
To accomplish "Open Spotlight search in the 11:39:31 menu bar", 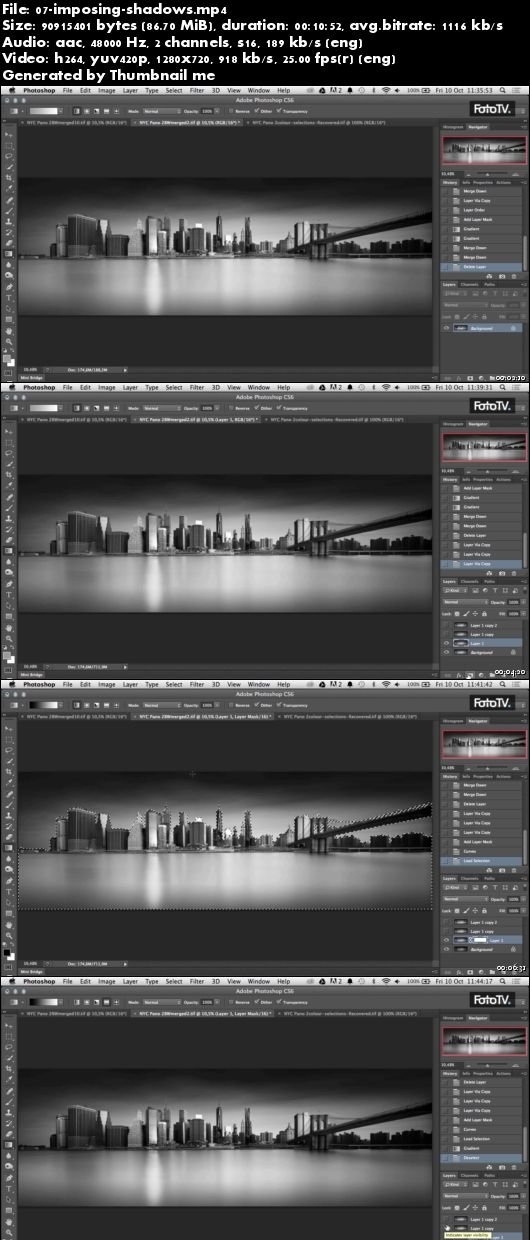I will pos(503,387).
